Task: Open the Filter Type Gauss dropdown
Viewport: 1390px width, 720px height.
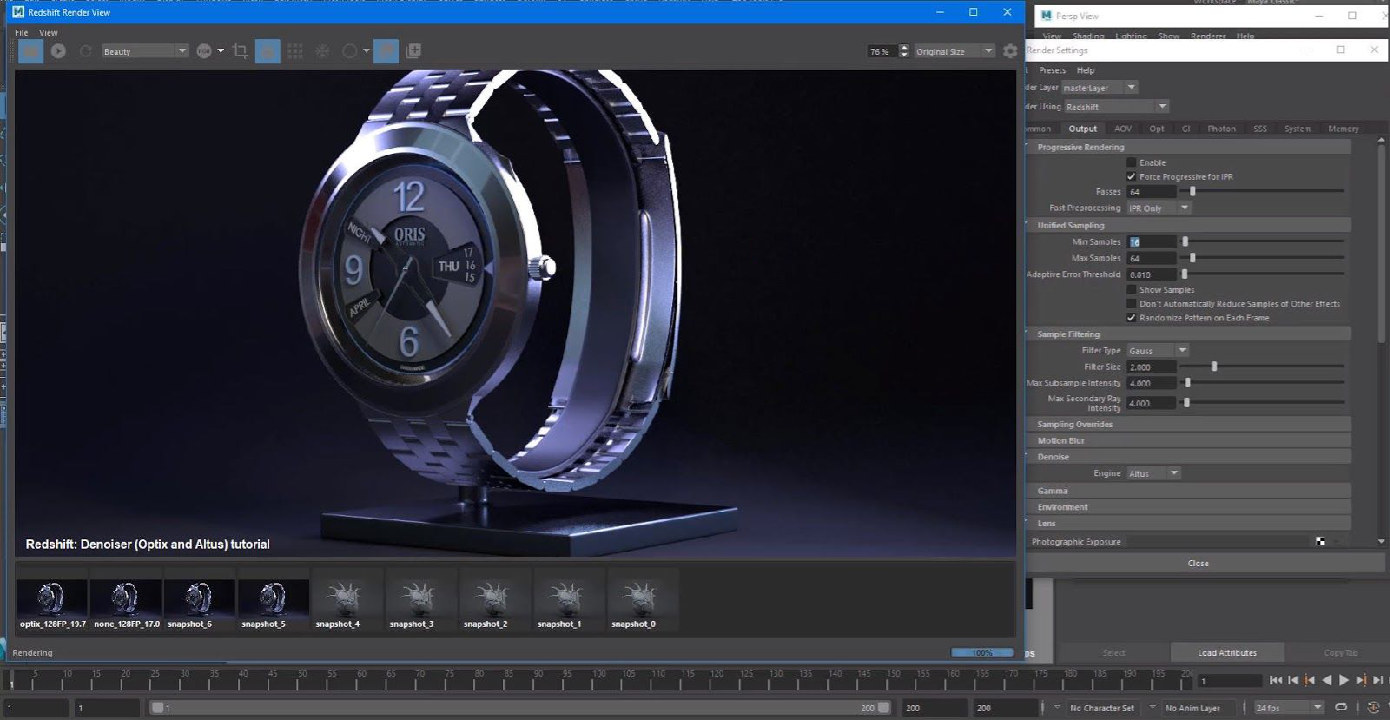Action: [x=1158, y=350]
